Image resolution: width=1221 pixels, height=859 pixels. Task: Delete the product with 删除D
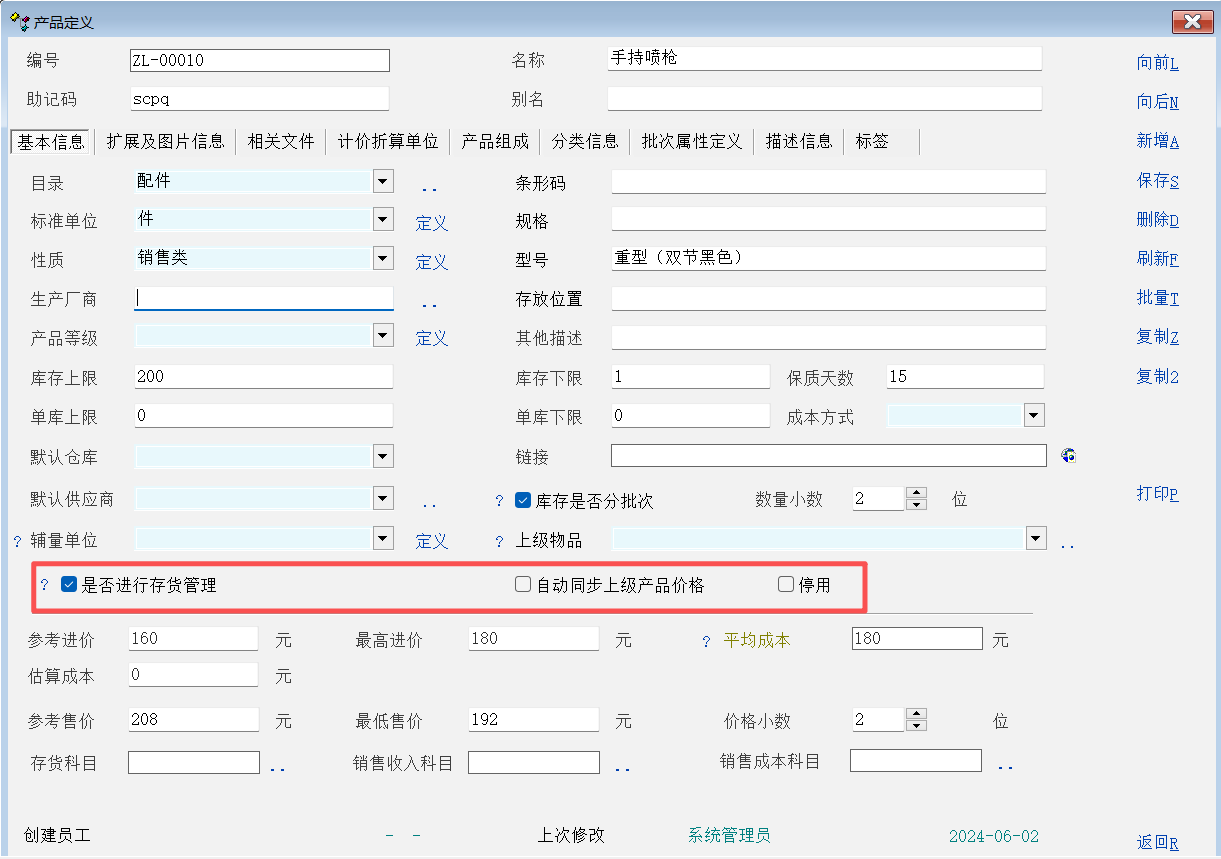(x=1157, y=220)
